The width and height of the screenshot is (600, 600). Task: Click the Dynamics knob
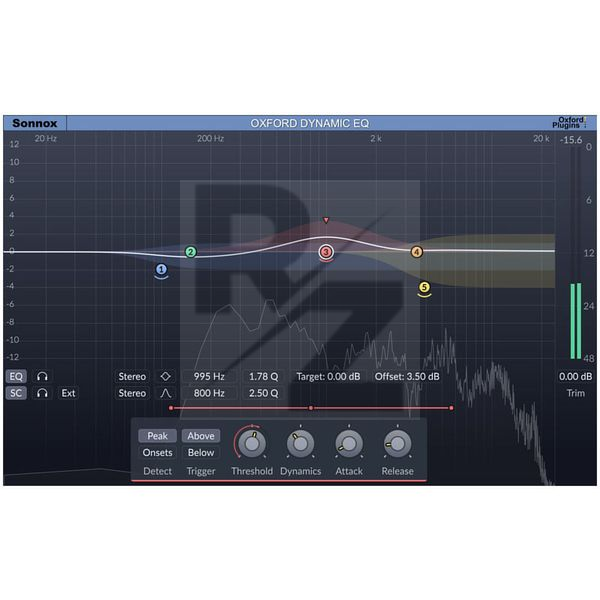click(x=300, y=443)
